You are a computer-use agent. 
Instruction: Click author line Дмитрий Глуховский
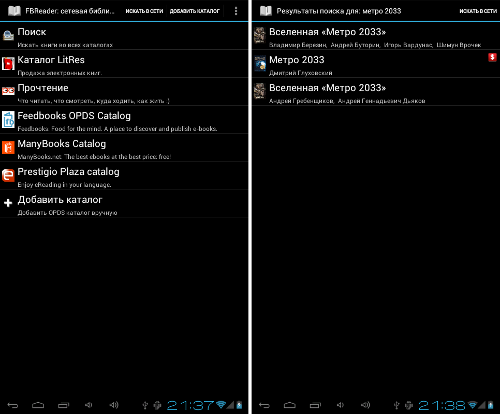pos(300,73)
